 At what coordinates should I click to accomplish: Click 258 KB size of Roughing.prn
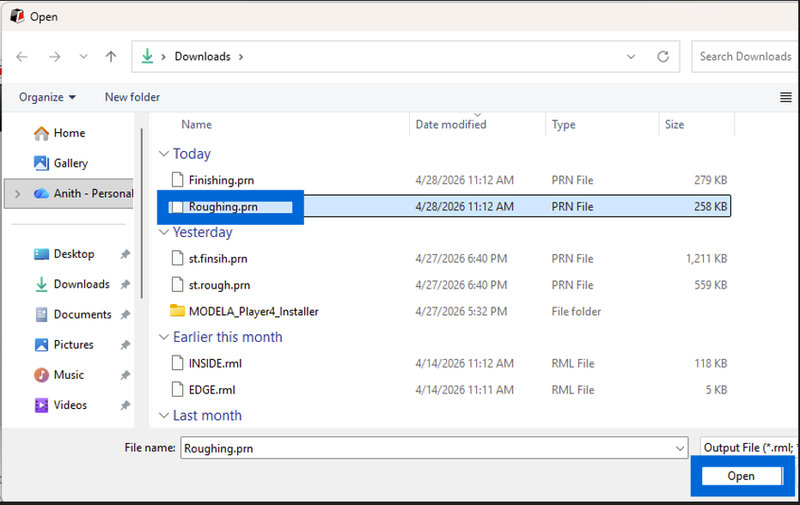point(710,207)
